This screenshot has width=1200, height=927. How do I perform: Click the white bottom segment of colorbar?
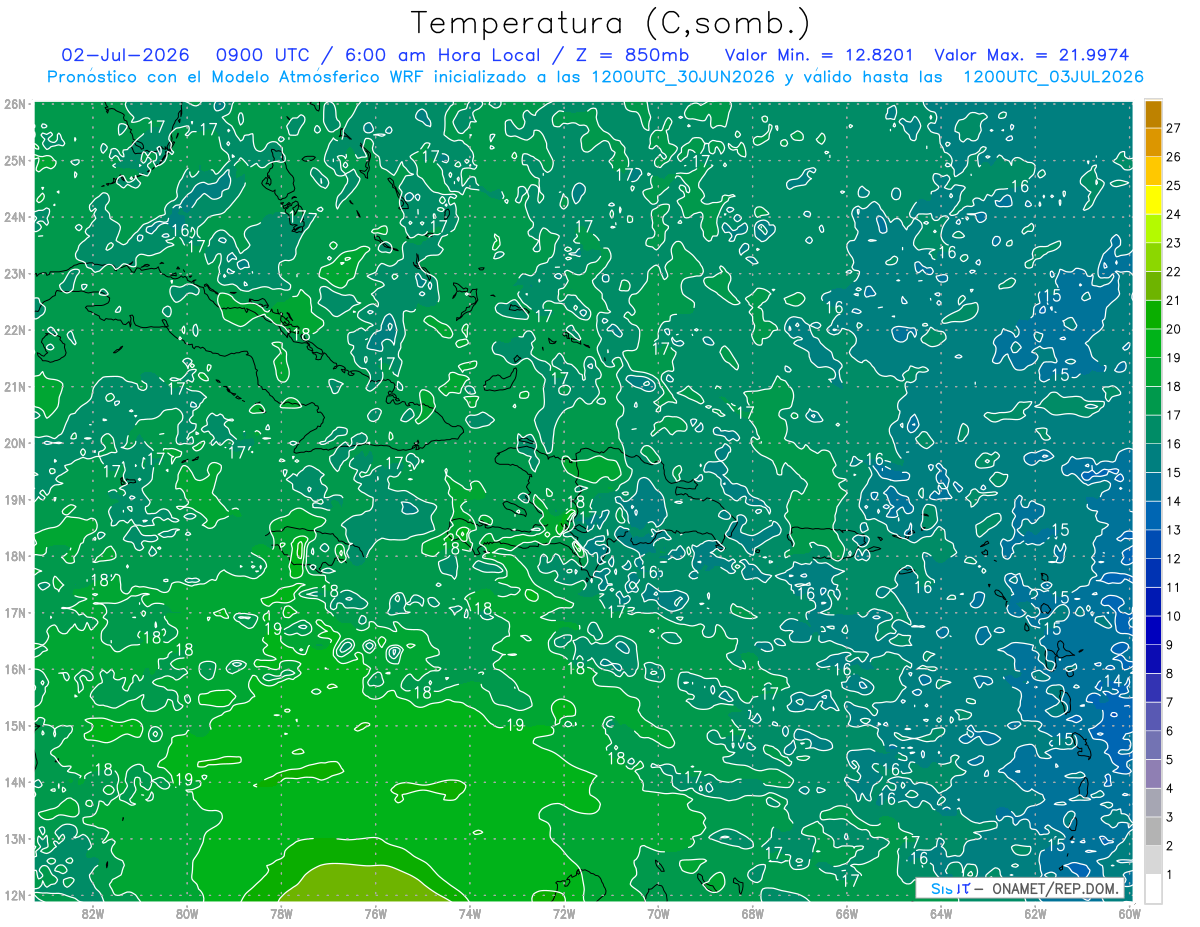click(1153, 887)
